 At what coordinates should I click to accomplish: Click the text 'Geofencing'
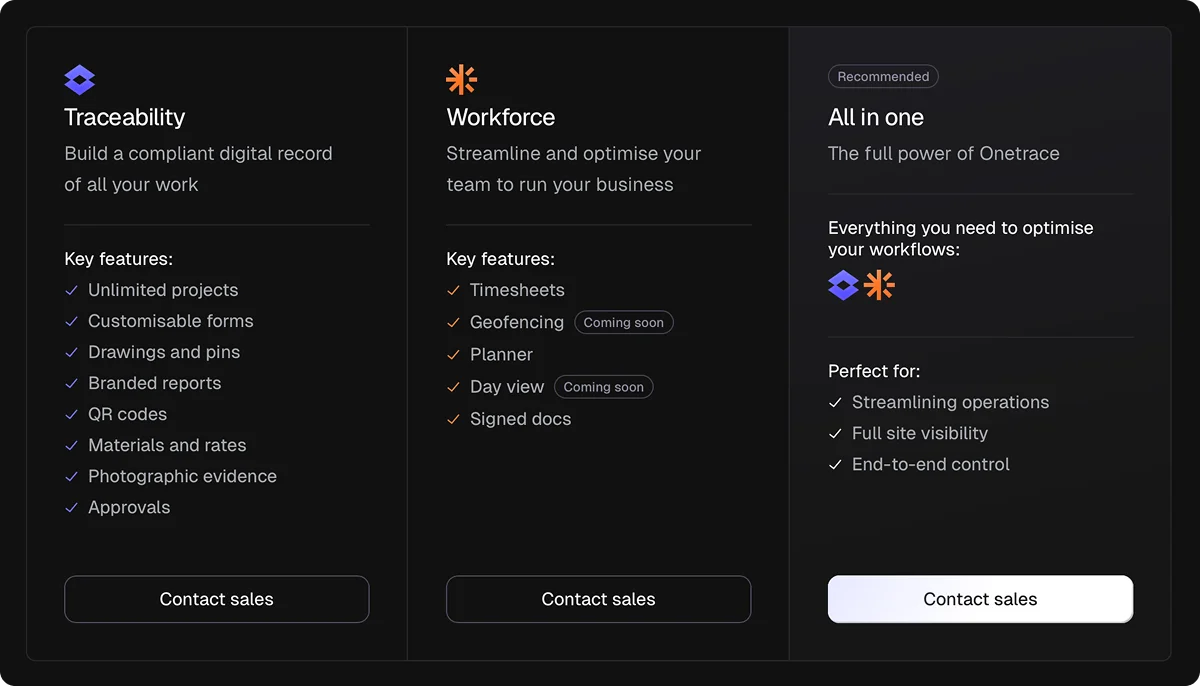[517, 322]
